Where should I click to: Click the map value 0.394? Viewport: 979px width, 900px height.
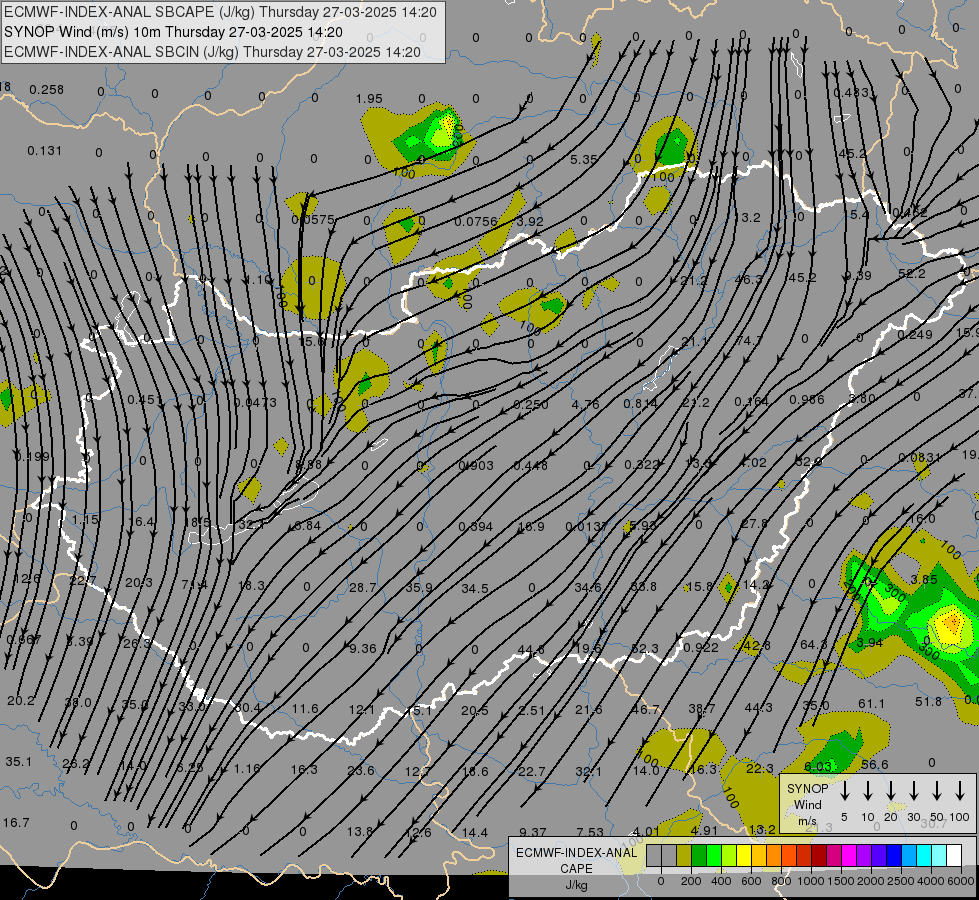[x=476, y=527]
